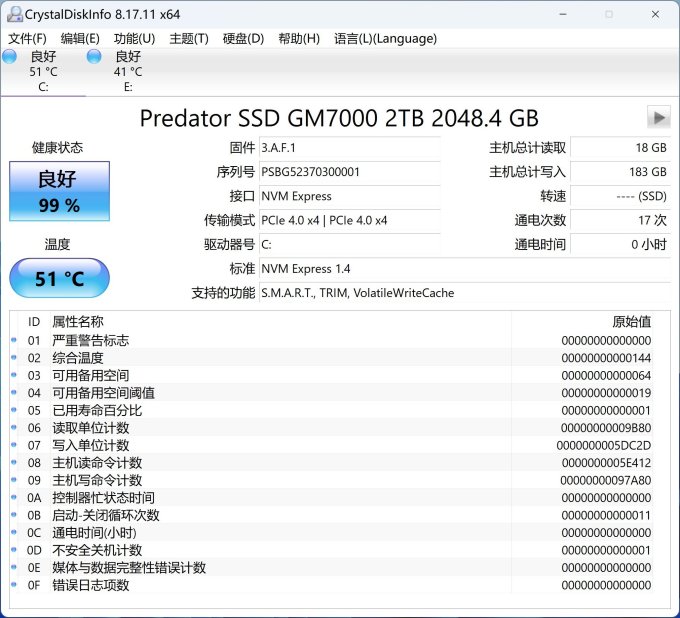Select row 06 读取单位计数
This screenshot has height=618, width=680.
(x=332, y=428)
